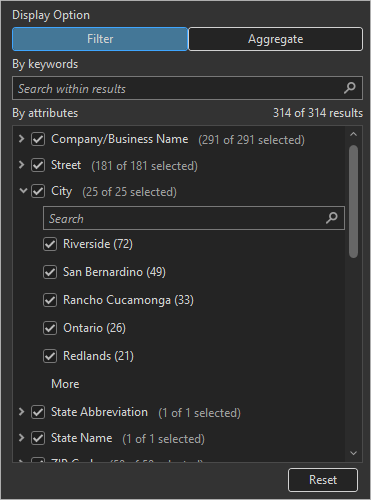Expand the Street attribute list
The image size is (371, 500).
22,165
